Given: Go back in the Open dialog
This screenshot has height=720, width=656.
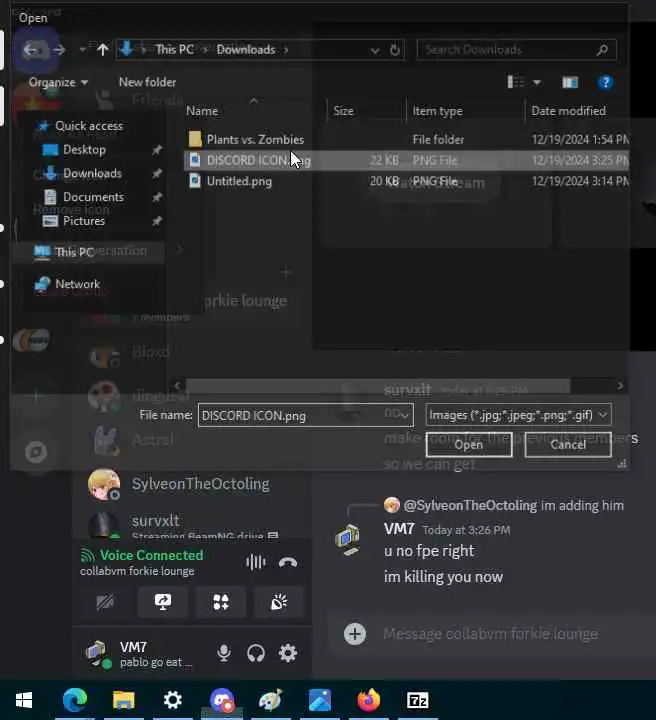Looking at the screenshot, I should click(x=31, y=50).
